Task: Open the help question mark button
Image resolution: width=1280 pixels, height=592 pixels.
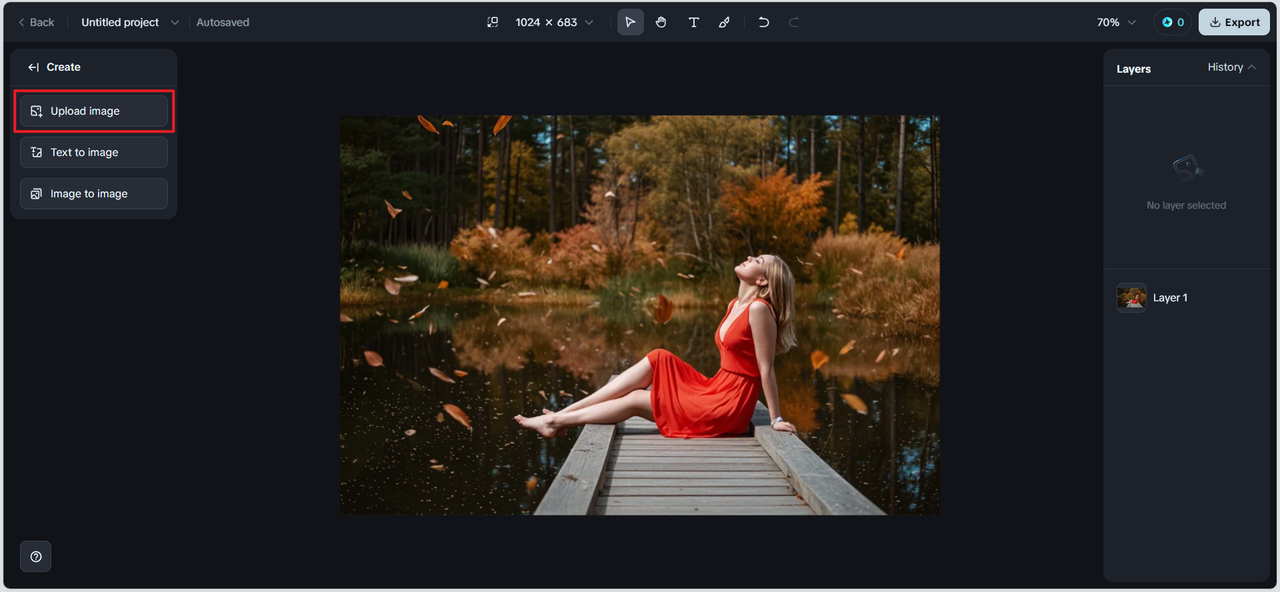Action: coord(36,556)
